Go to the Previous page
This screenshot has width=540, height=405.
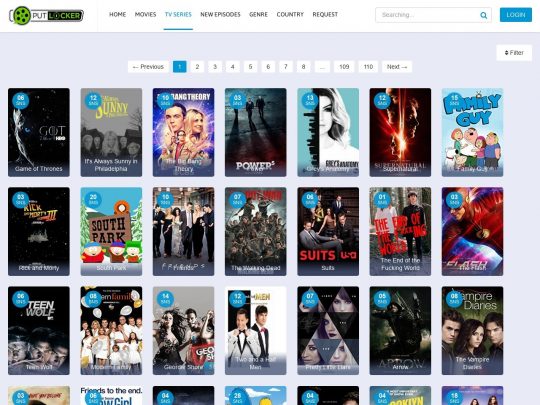click(148, 67)
